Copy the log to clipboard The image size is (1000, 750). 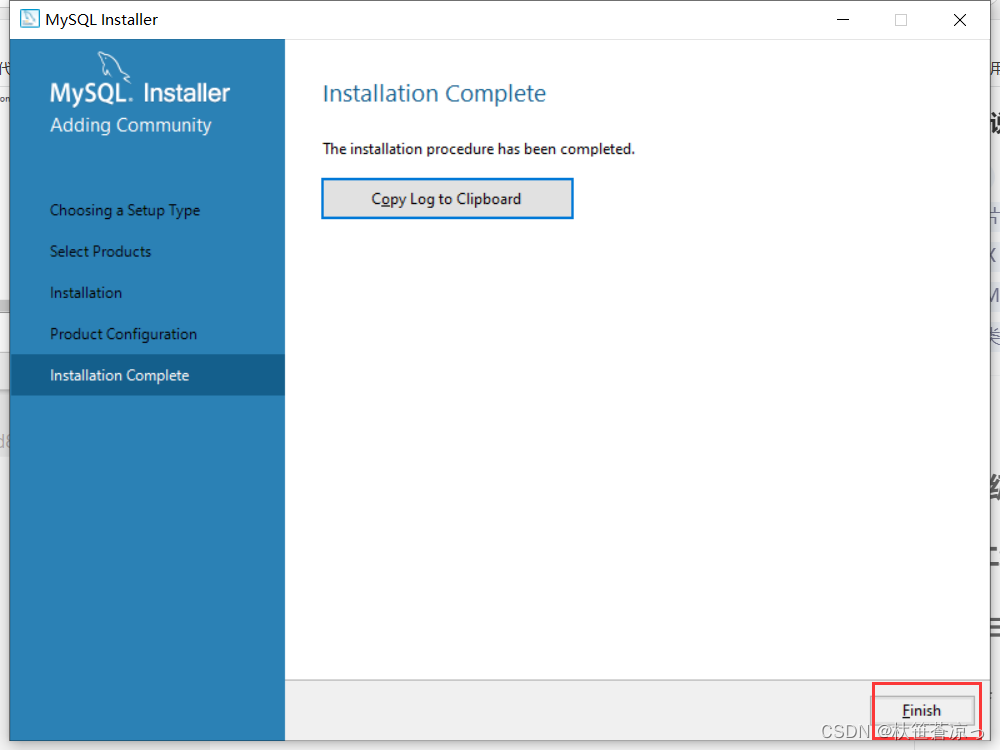(447, 198)
